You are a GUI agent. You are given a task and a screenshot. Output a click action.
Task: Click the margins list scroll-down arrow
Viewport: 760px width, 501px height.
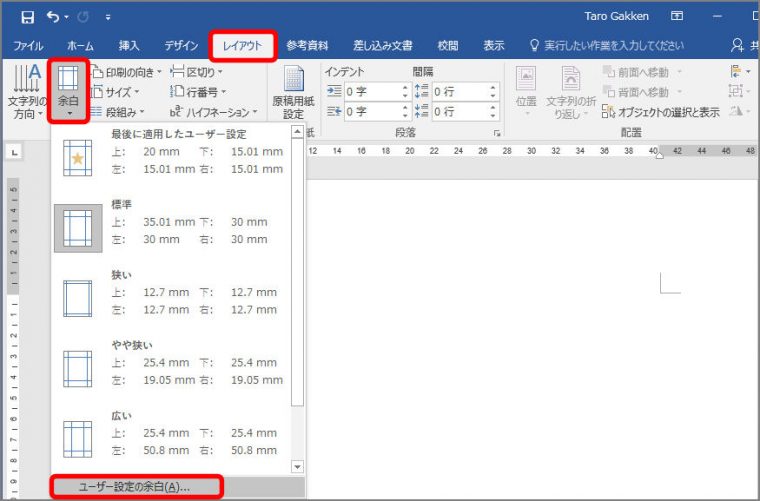click(x=297, y=467)
